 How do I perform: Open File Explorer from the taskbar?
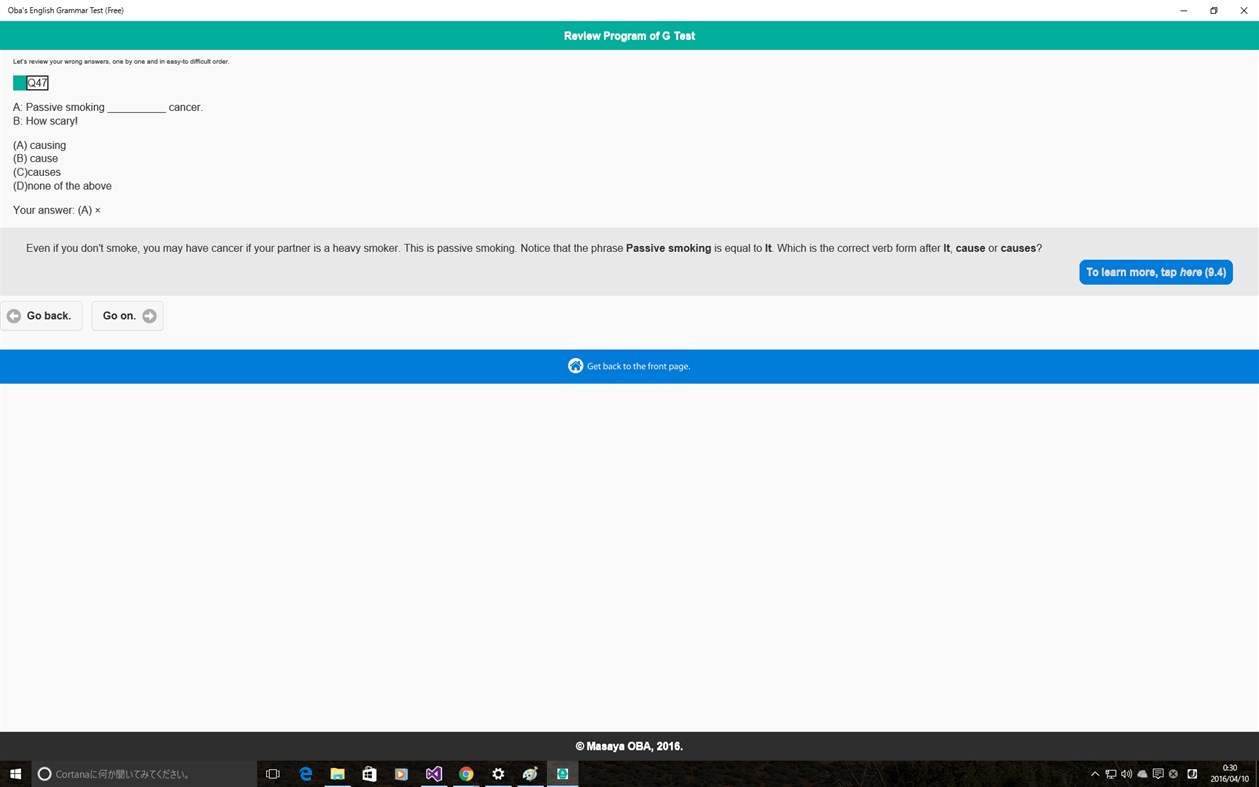[x=338, y=773]
